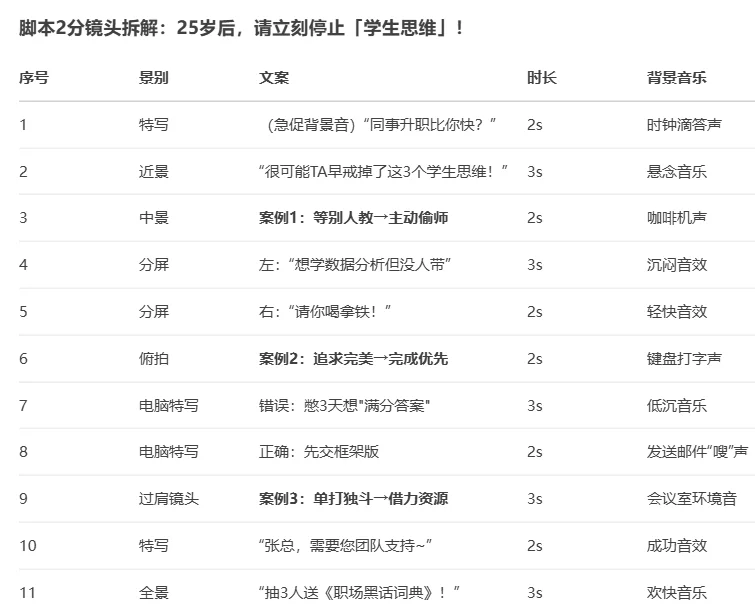This screenshot has width=755, height=605.
Task: Click the '错误:憋3天想满分答案' cell
Action: (x=344, y=406)
